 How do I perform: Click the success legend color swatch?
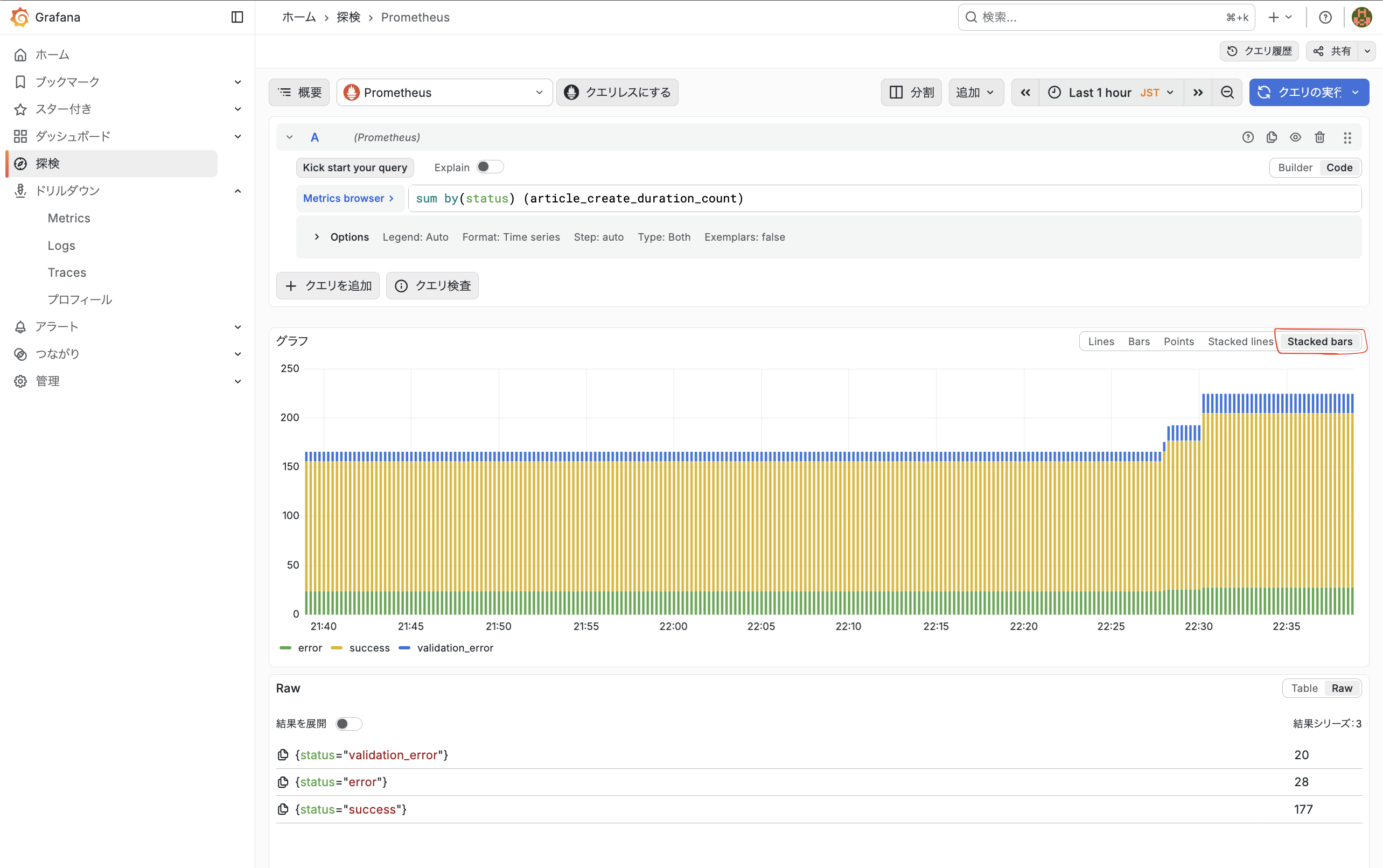click(x=337, y=648)
